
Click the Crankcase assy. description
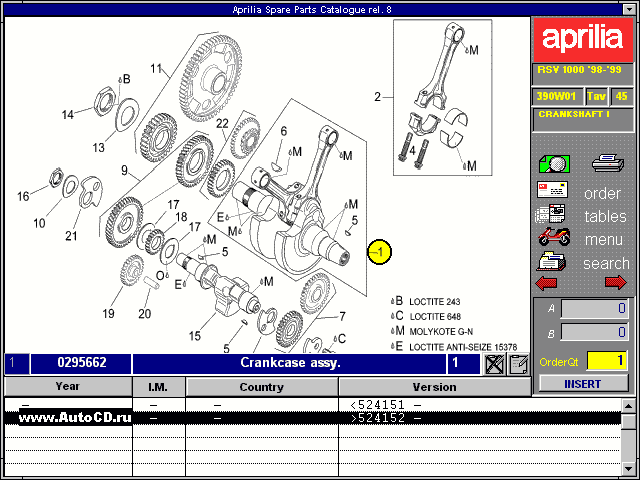[x=290, y=362]
